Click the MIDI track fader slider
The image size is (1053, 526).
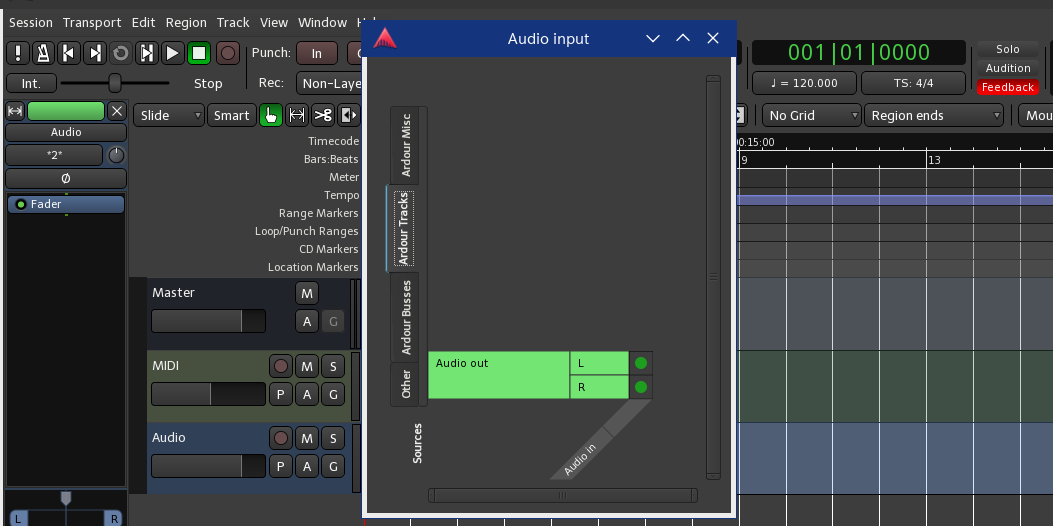pyautogui.click(x=208, y=394)
